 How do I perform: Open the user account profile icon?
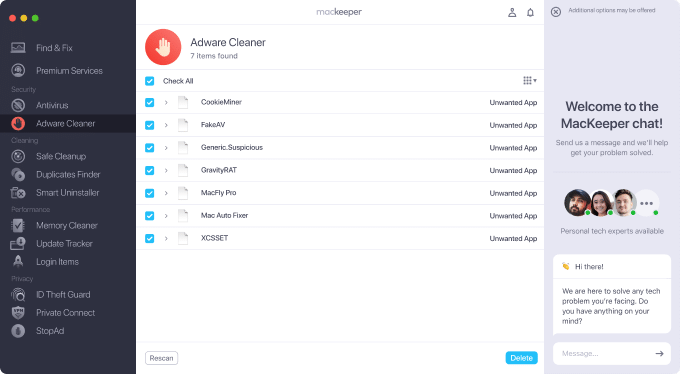pyautogui.click(x=512, y=13)
